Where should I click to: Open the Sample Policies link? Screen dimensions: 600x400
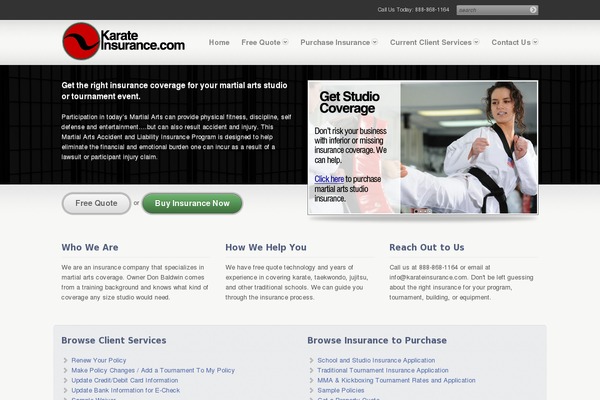click(341, 390)
